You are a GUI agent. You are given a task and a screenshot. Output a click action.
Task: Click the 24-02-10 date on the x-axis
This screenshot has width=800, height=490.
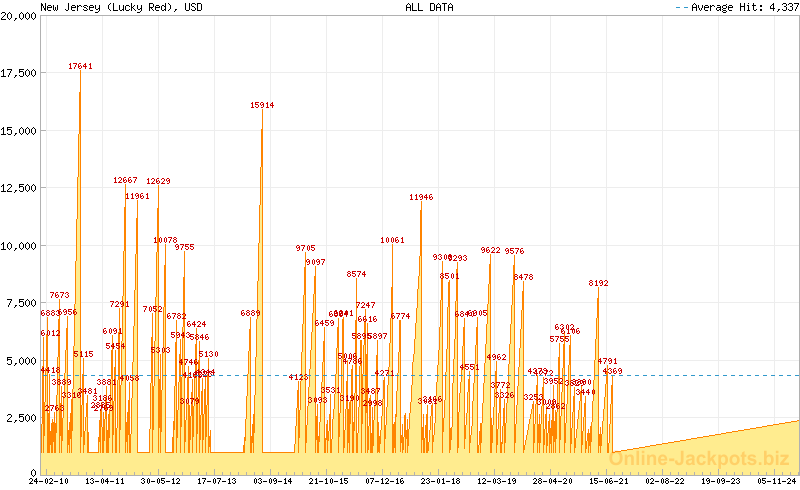point(49,481)
